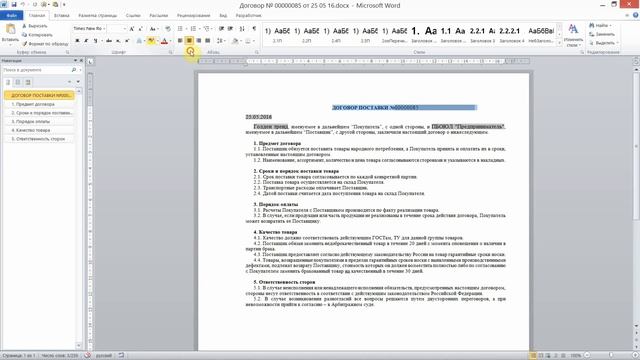Screen dimensions: 640x360
Task: Click Justify alignment icon
Action: point(208,41)
